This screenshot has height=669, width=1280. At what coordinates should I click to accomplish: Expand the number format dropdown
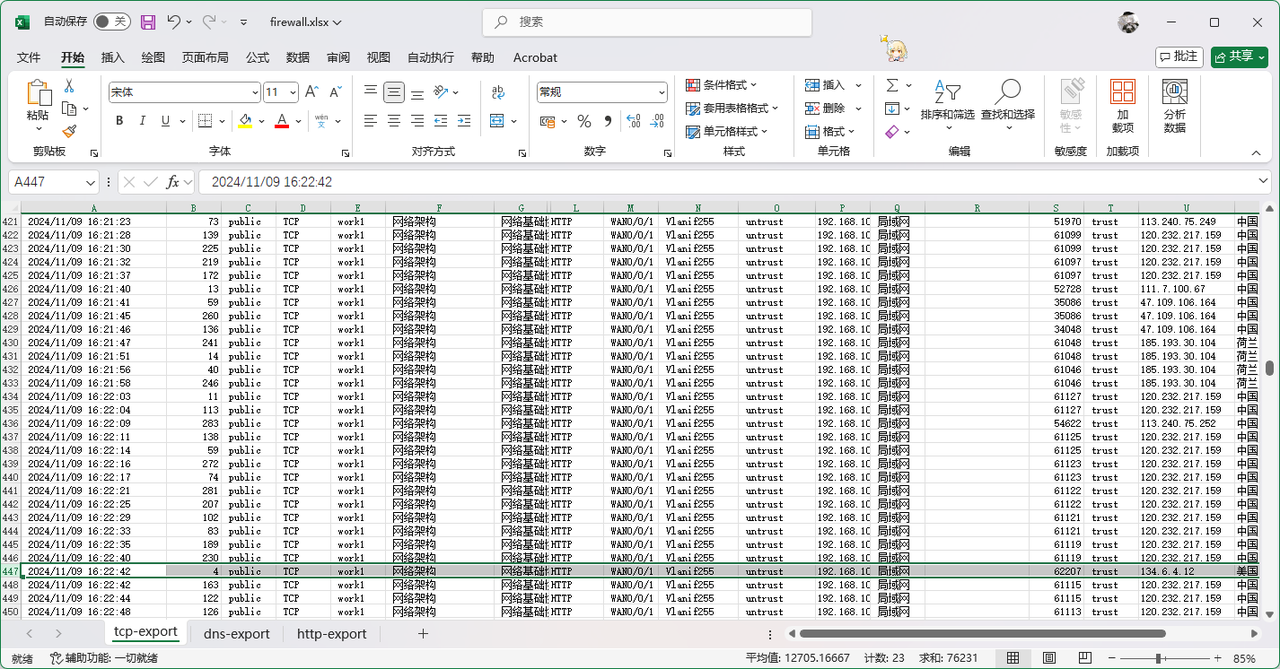[x=661, y=92]
